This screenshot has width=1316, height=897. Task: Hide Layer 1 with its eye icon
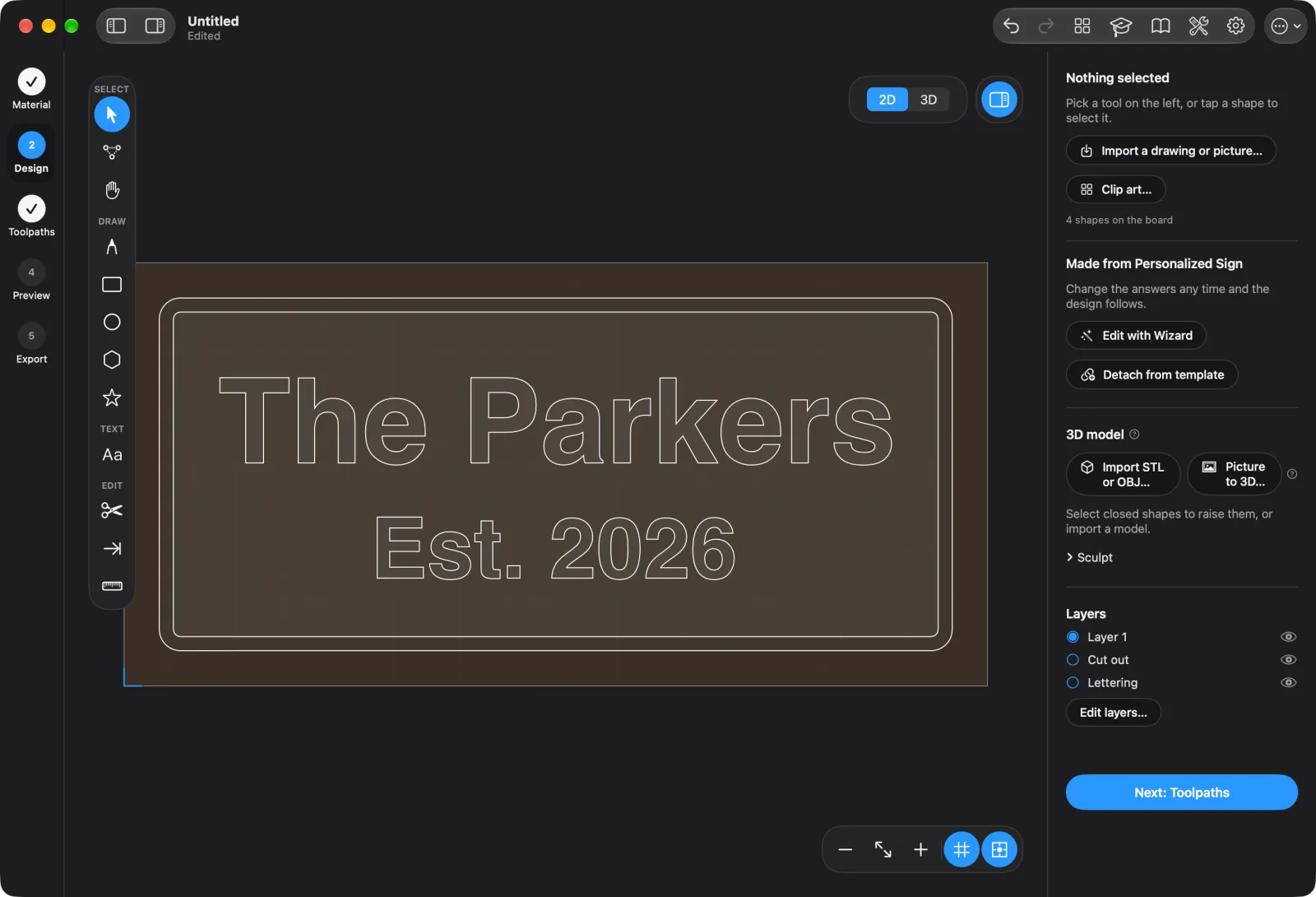(1289, 637)
